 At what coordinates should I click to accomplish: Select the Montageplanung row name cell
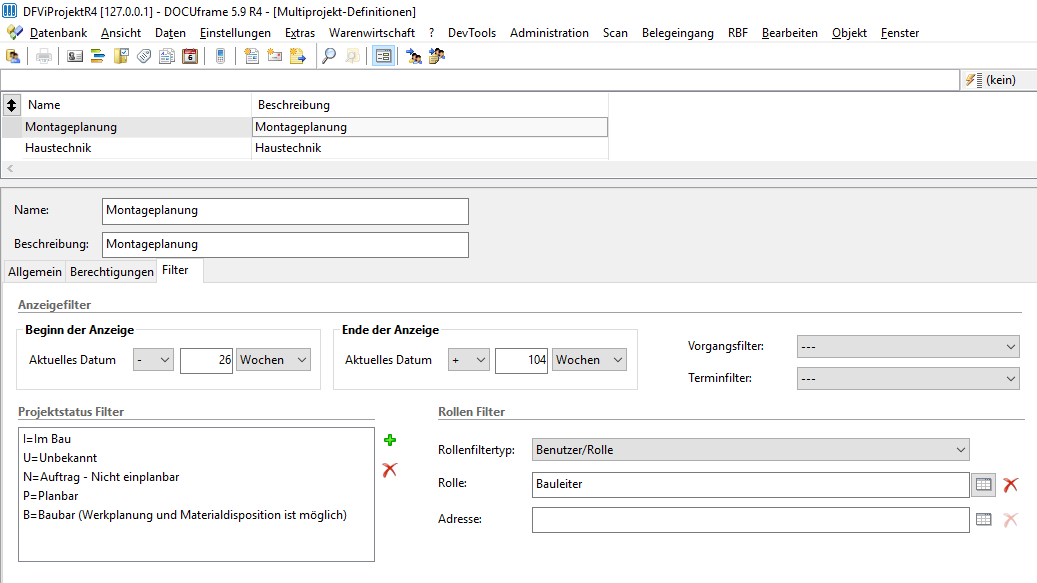tap(136, 127)
